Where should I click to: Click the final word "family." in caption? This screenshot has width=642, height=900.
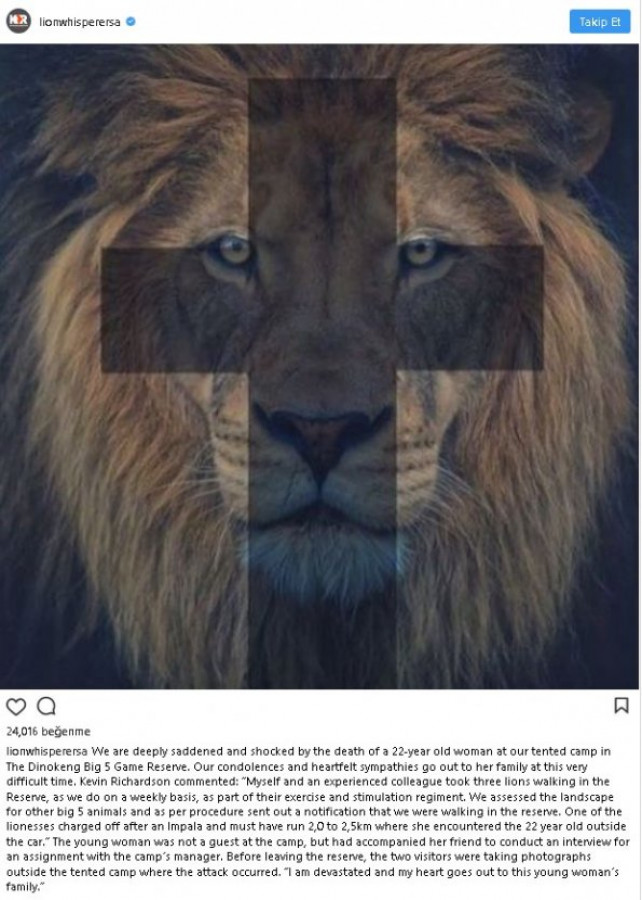[25, 887]
